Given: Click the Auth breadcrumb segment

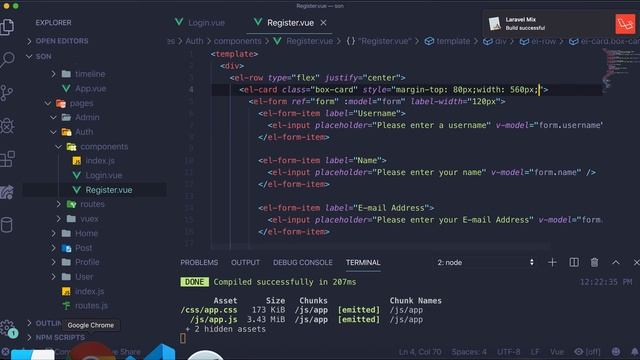Looking at the screenshot, I should coord(194,41).
